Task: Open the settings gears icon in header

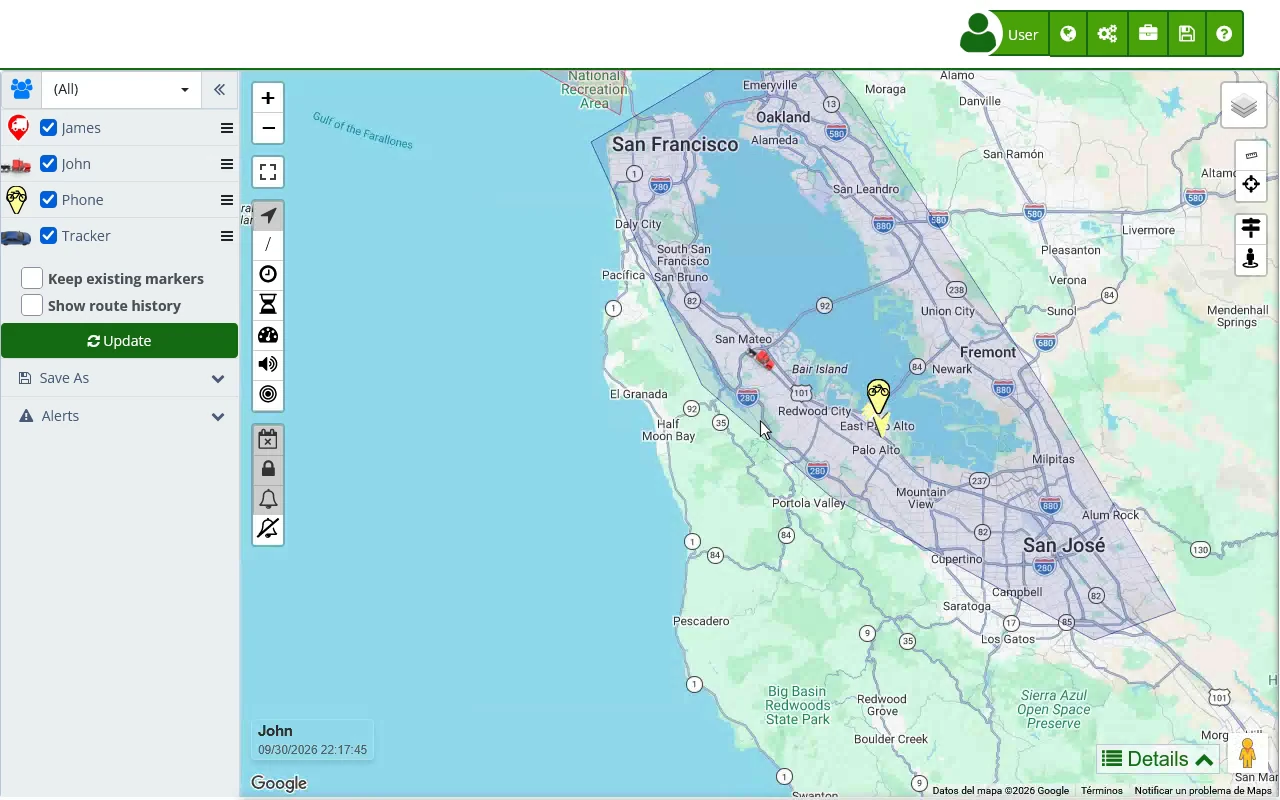Action: (1107, 34)
